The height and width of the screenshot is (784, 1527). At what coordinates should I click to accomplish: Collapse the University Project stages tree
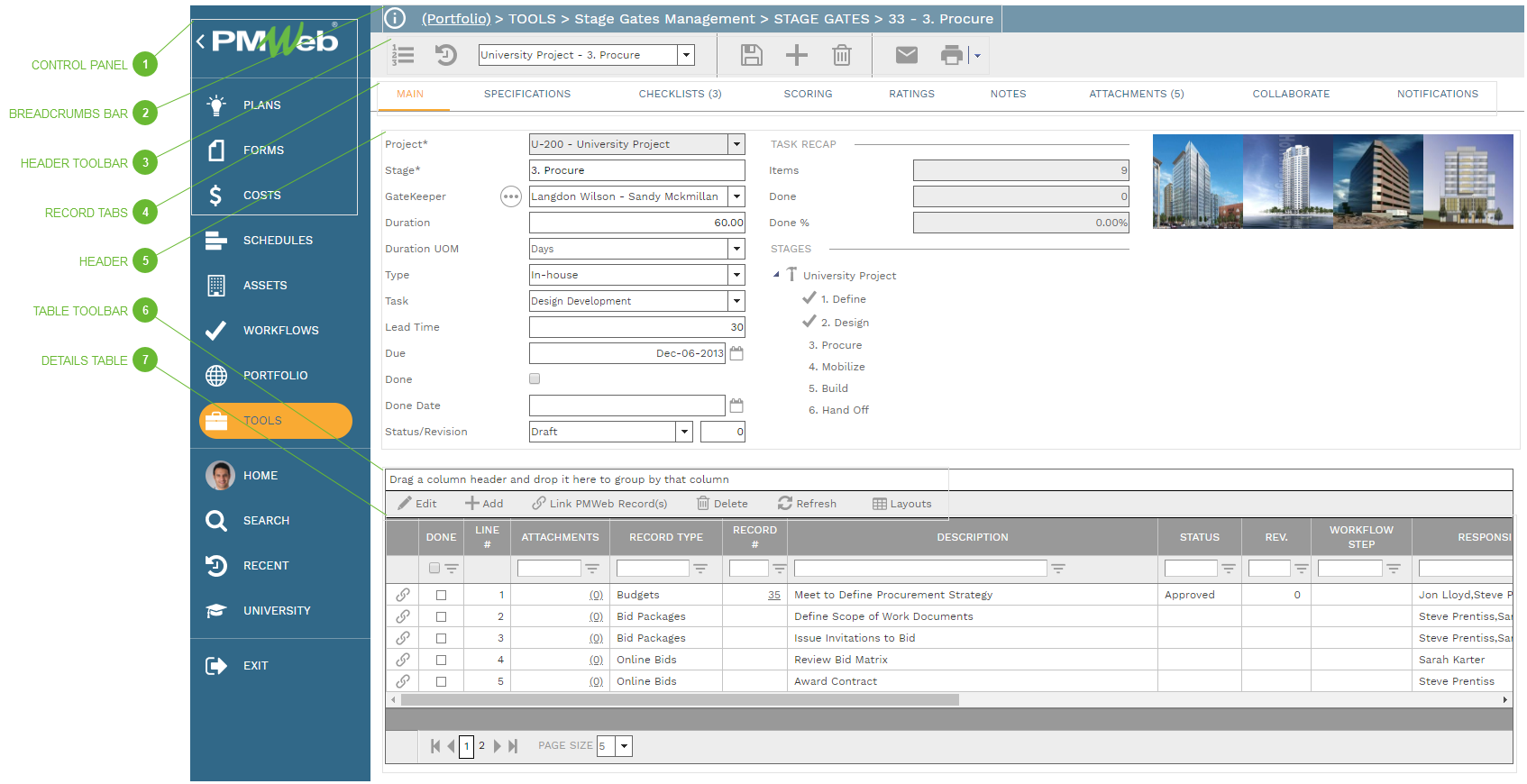point(776,275)
